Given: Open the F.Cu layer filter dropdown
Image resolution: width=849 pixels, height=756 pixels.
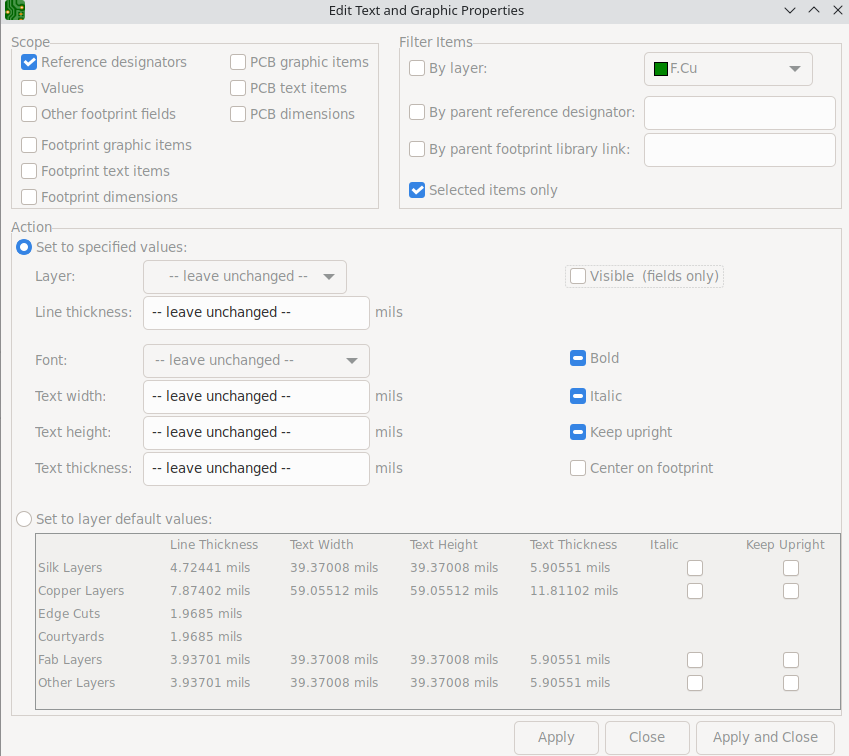Looking at the screenshot, I should click(728, 69).
